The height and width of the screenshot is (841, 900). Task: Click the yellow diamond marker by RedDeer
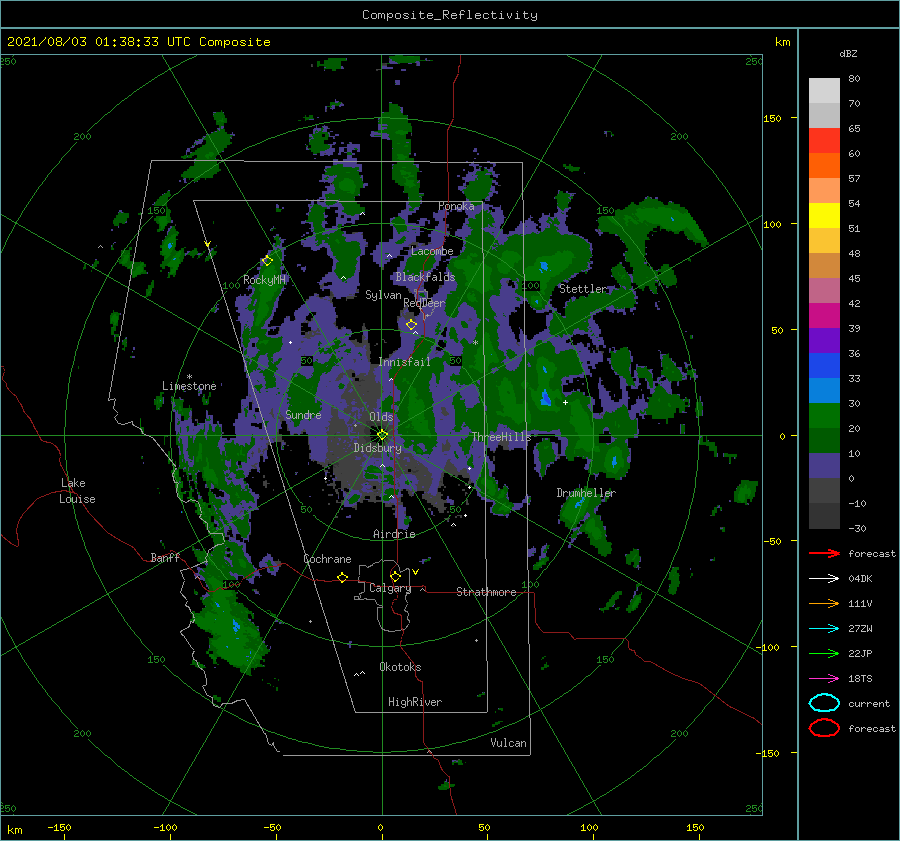[411, 325]
